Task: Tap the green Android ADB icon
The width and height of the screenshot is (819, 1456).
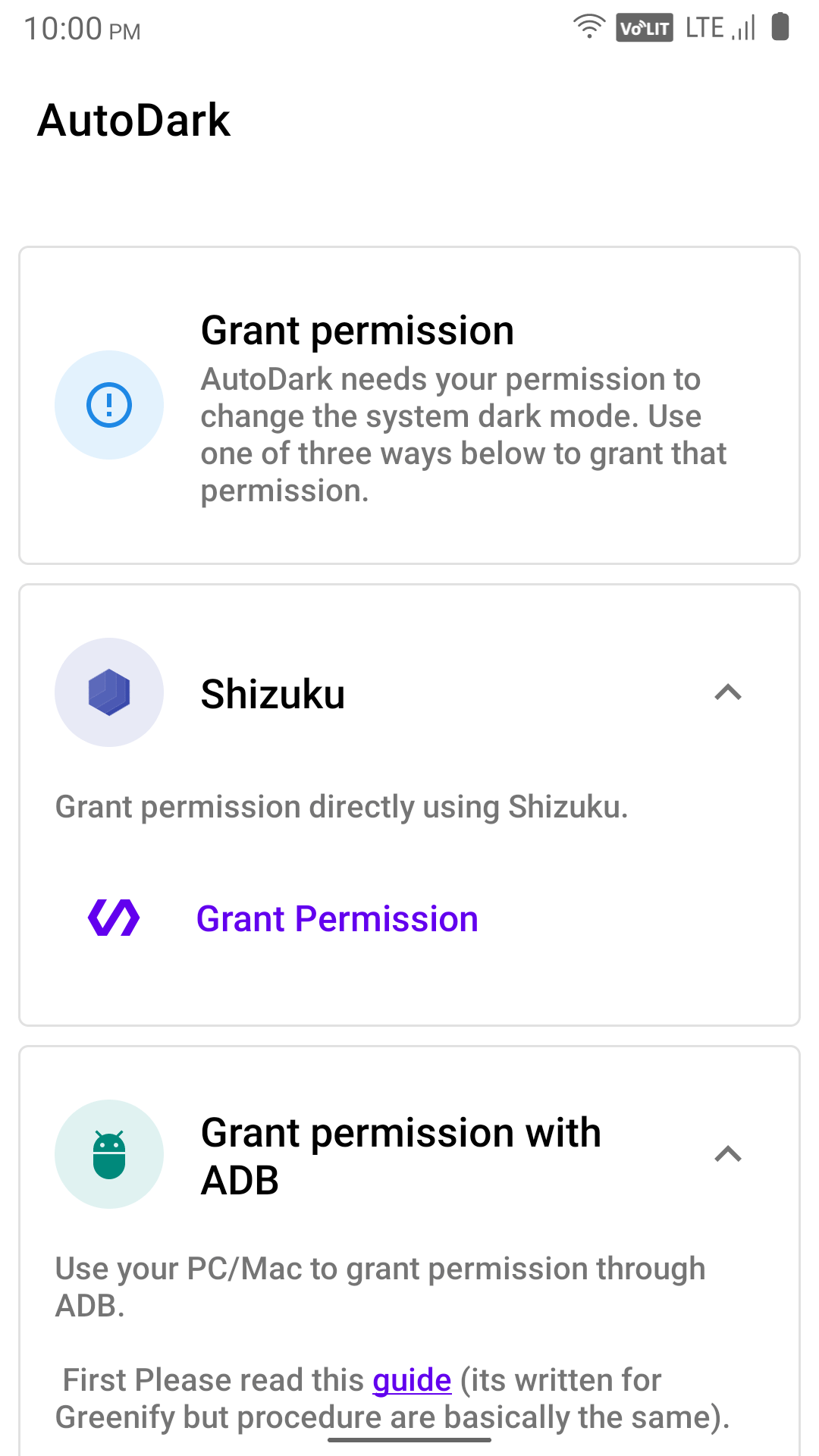Action: pyautogui.click(x=109, y=1154)
